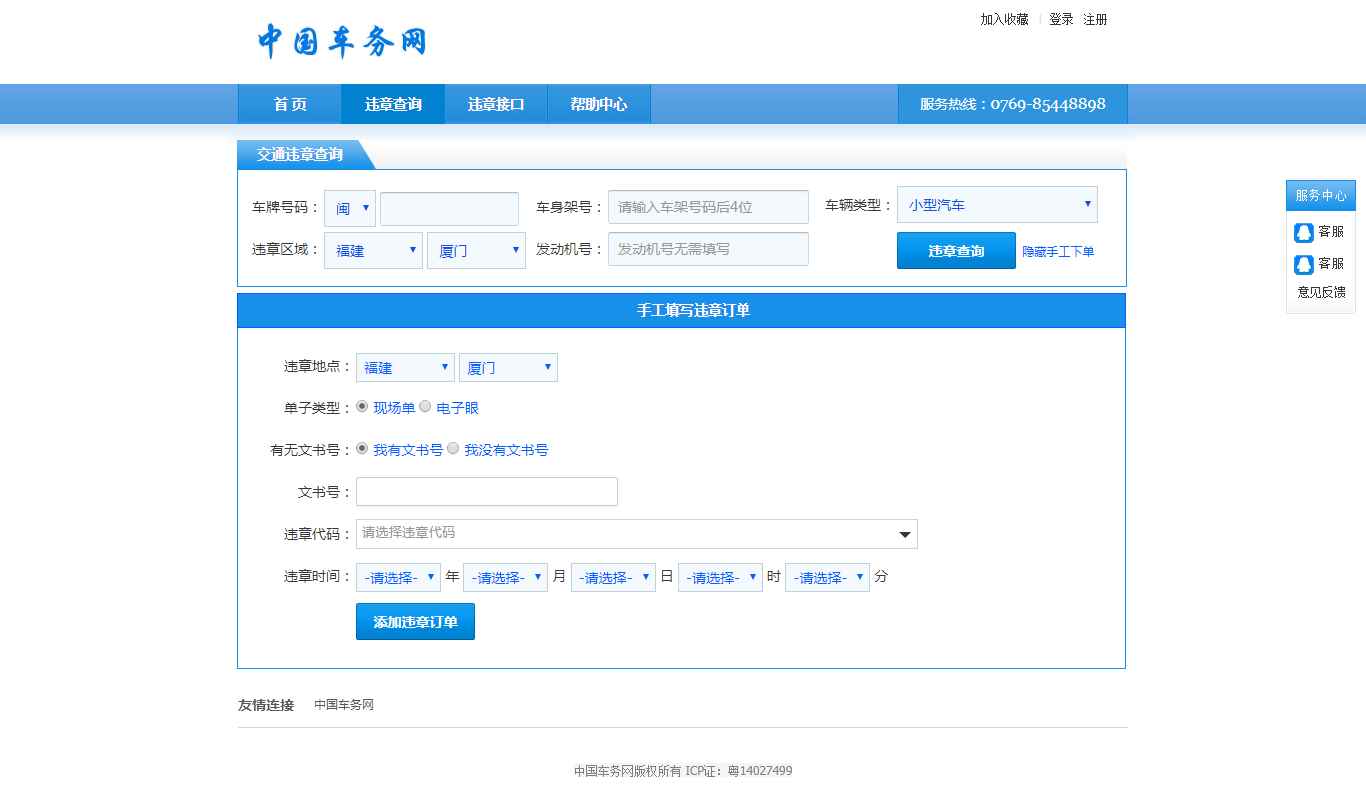The image size is (1366, 800).
Task: Click the 中国车务网 site logo
Action: pos(342,41)
